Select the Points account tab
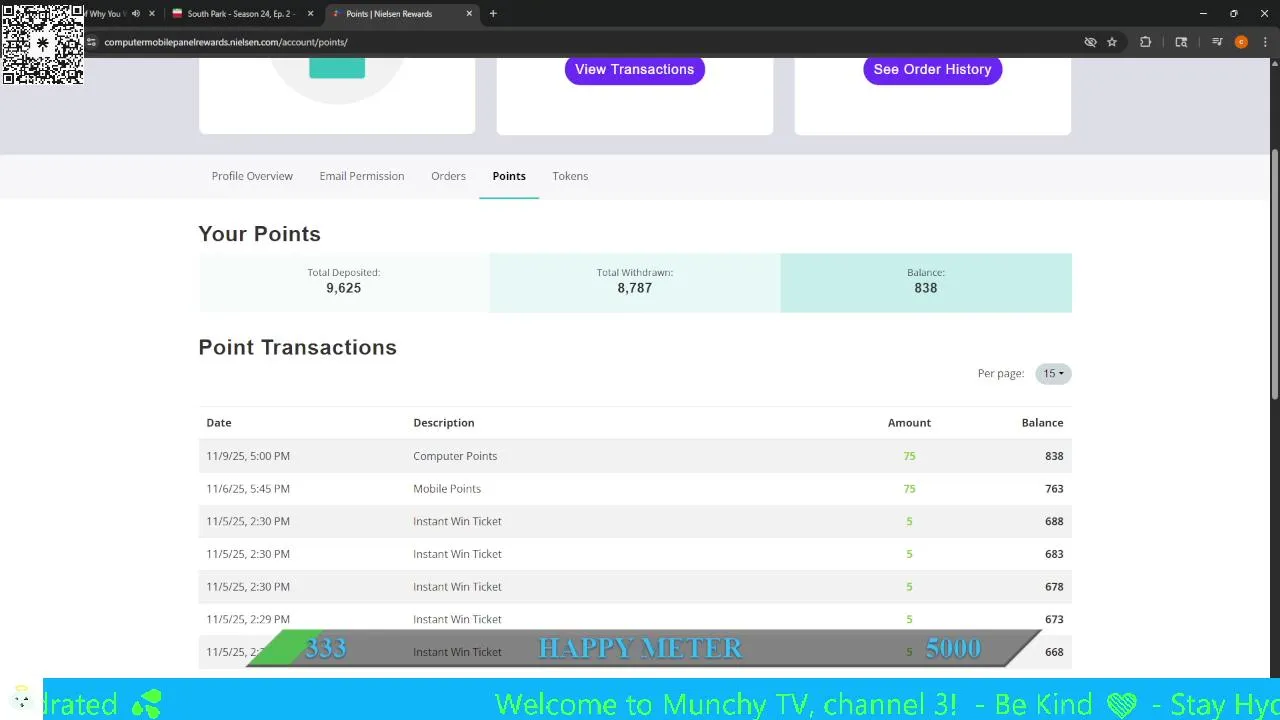Viewport: 1280px width, 720px height. 509,176
